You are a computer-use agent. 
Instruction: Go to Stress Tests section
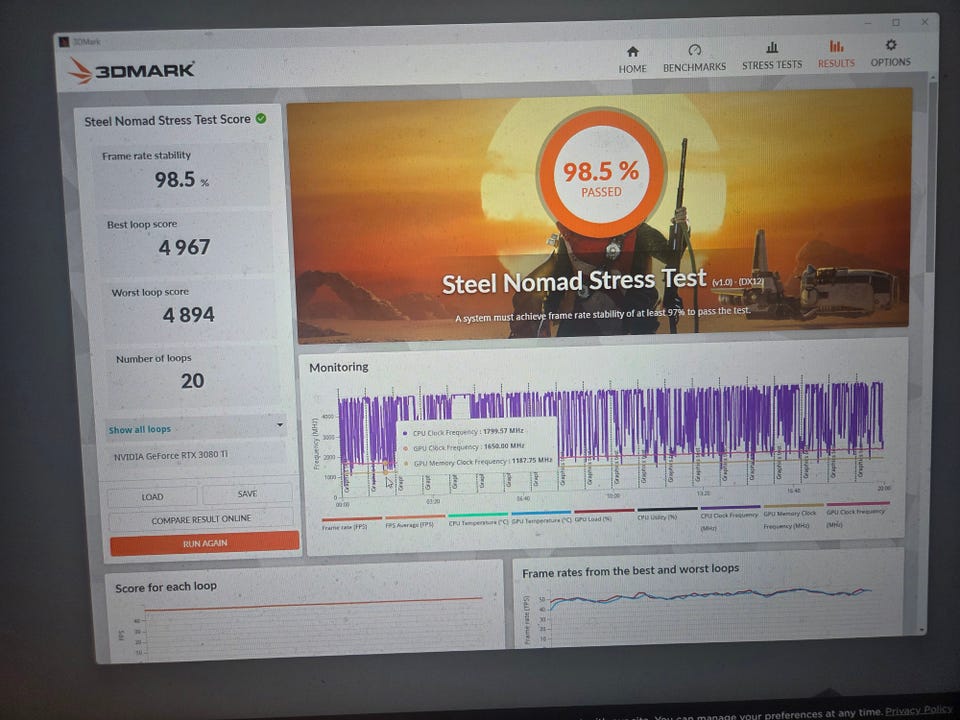[771, 56]
